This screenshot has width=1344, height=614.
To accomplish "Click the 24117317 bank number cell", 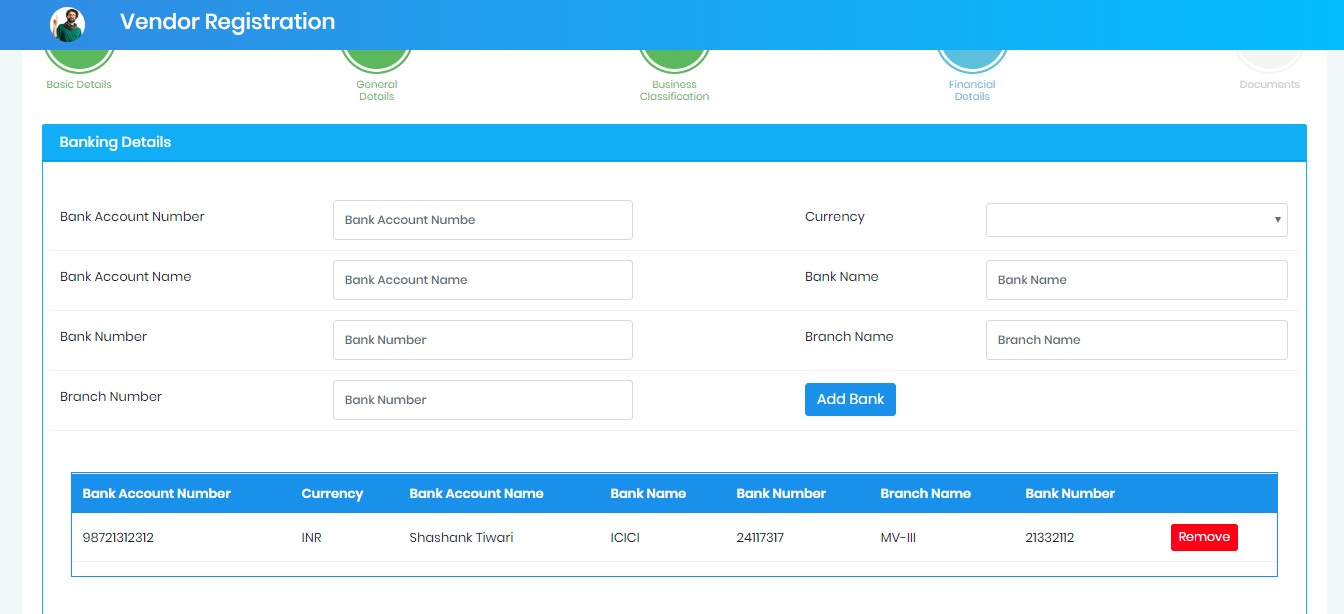I will (x=760, y=538).
